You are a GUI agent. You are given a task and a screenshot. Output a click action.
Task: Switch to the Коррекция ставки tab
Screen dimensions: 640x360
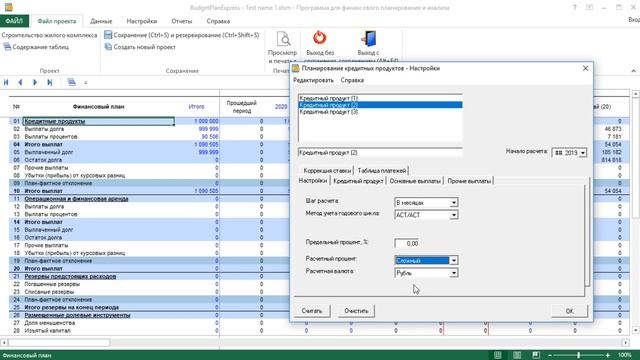(327, 171)
